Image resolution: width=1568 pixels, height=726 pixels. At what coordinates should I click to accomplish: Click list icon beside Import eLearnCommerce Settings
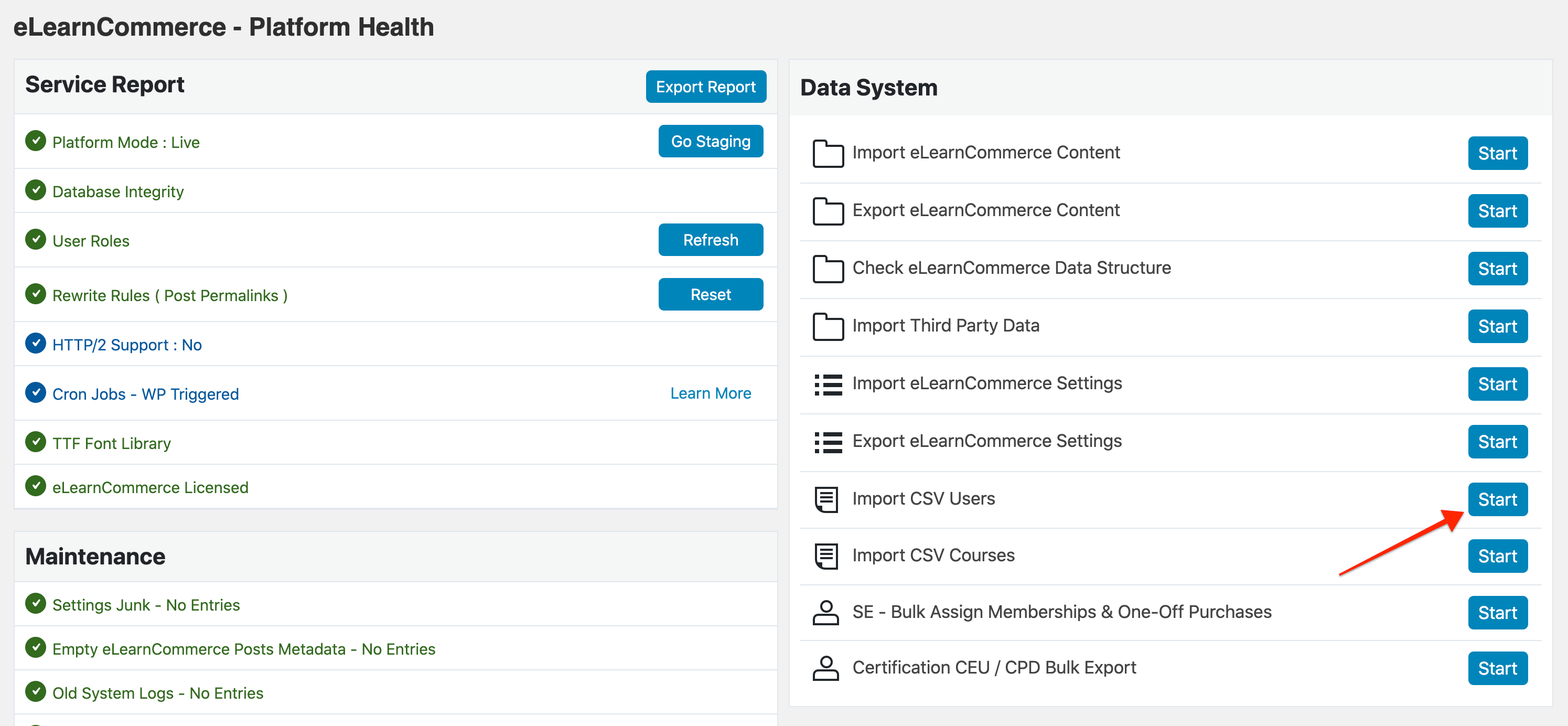coord(828,385)
